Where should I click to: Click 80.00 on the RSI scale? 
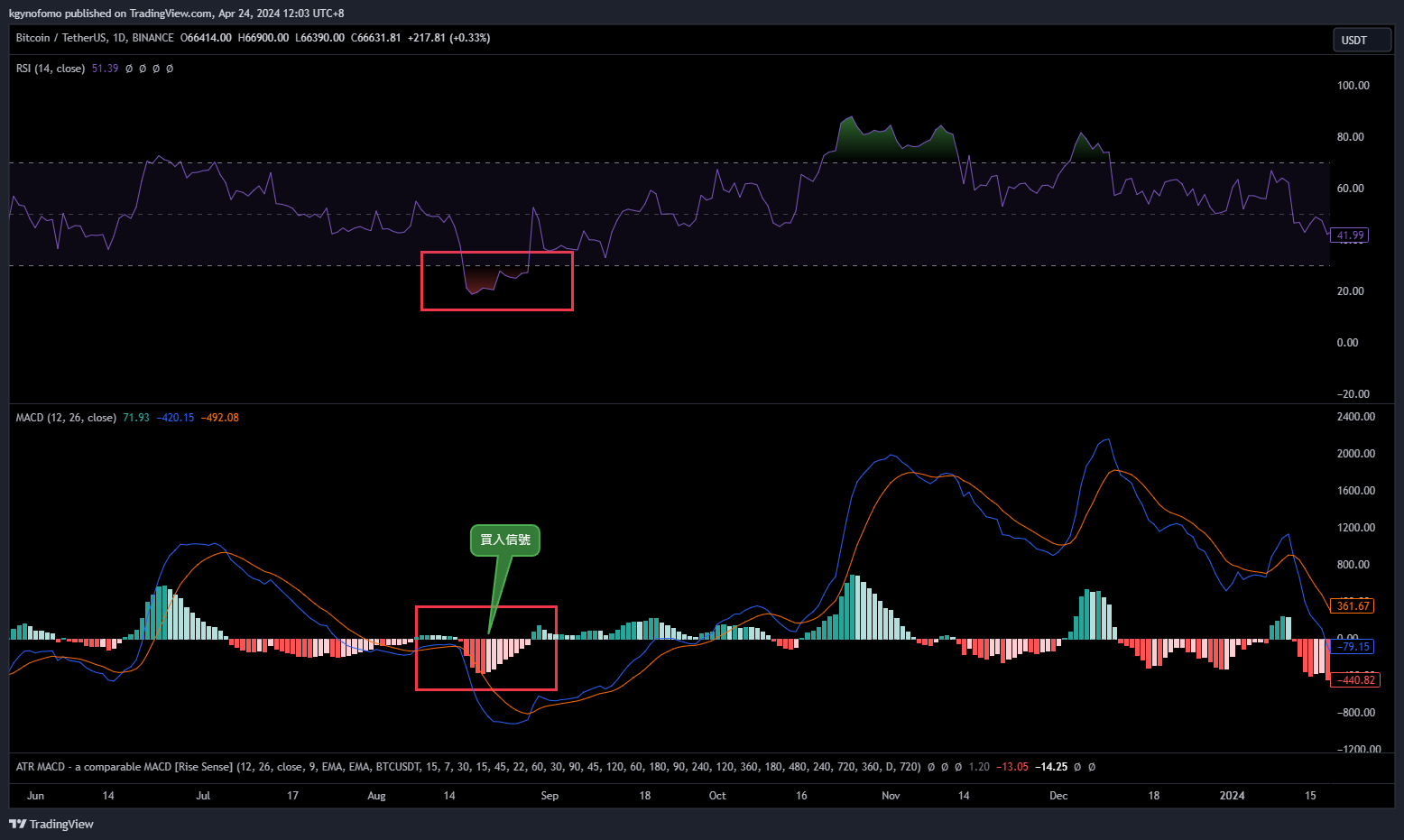(x=1351, y=137)
